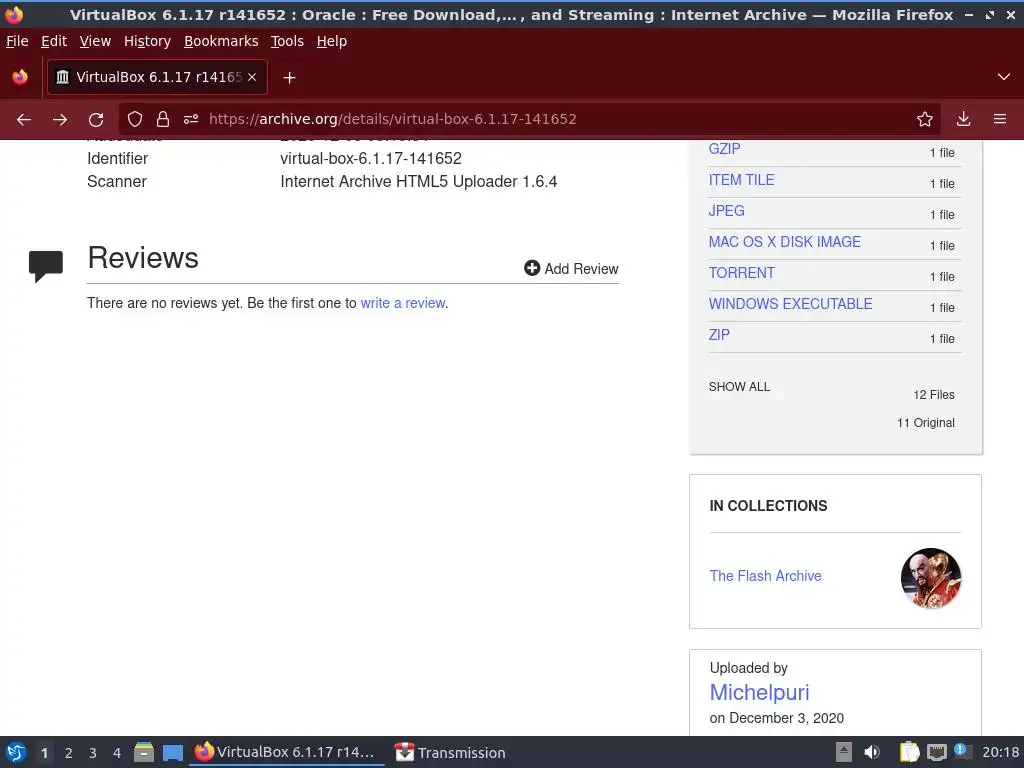1024x768 pixels.
Task: Click the 12 Files count text
Action: coord(934,395)
